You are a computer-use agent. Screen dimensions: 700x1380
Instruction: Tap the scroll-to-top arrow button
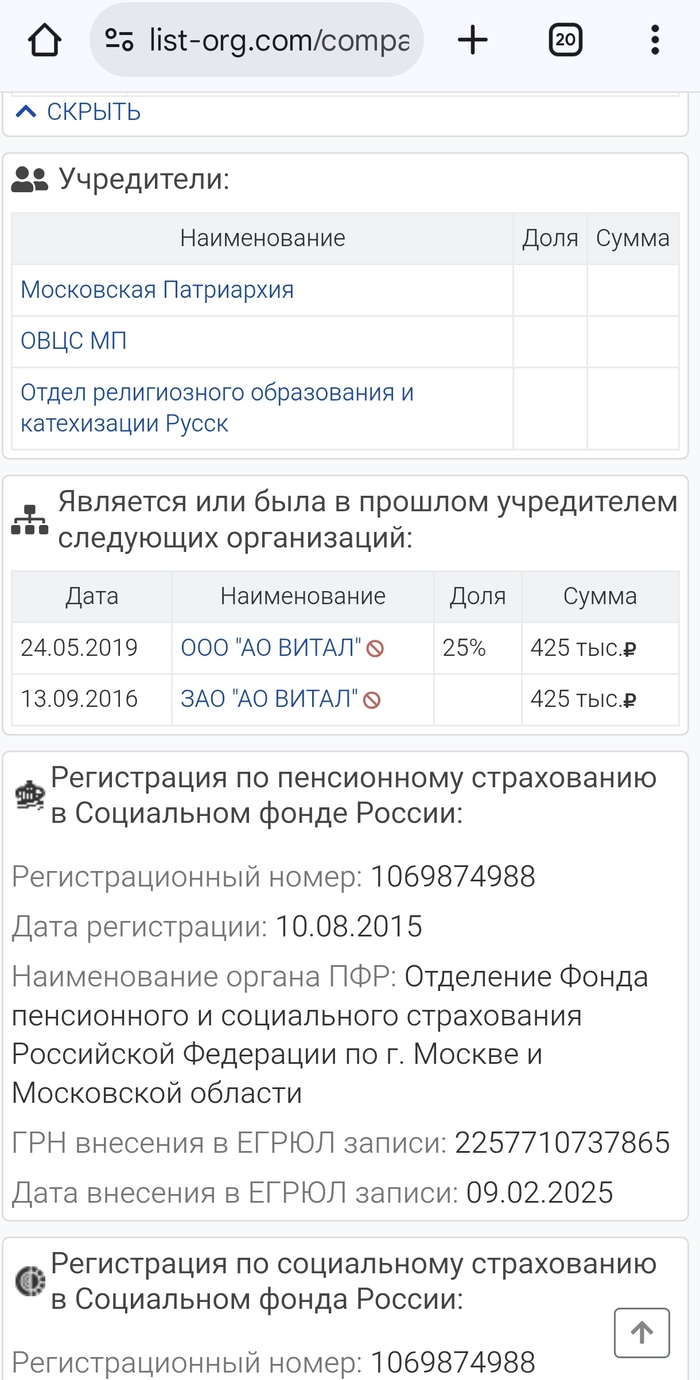click(641, 1332)
